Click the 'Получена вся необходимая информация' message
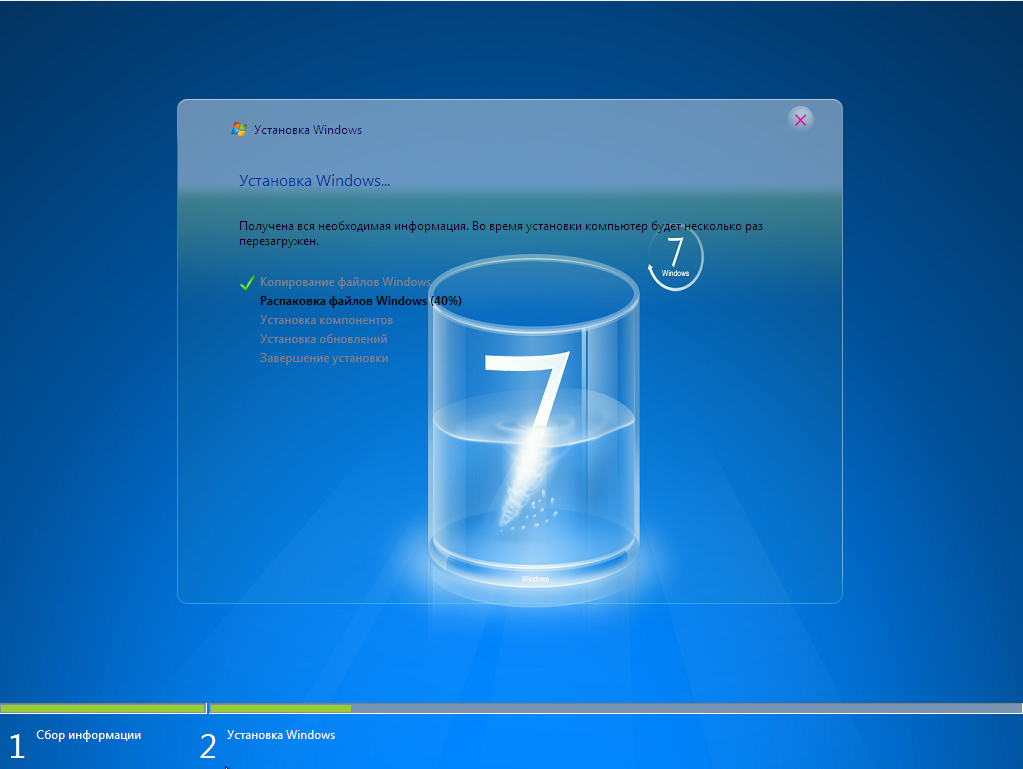Screen dimensions: 1023x769 pos(500,233)
